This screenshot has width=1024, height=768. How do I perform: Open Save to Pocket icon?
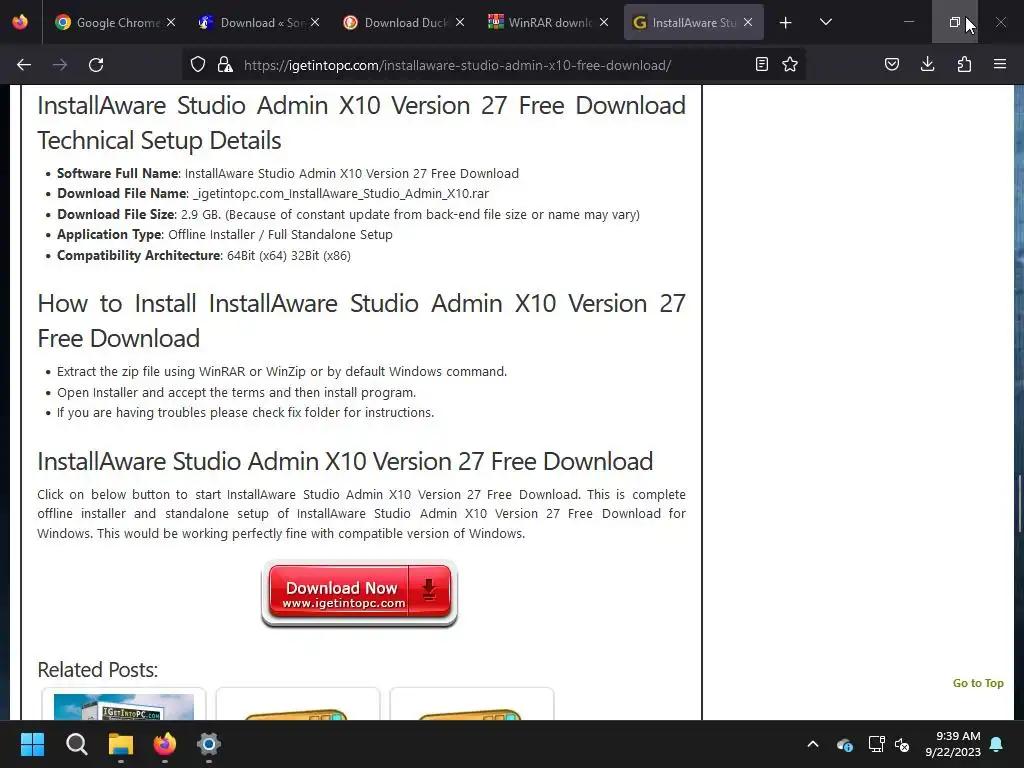(x=892, y=64)
